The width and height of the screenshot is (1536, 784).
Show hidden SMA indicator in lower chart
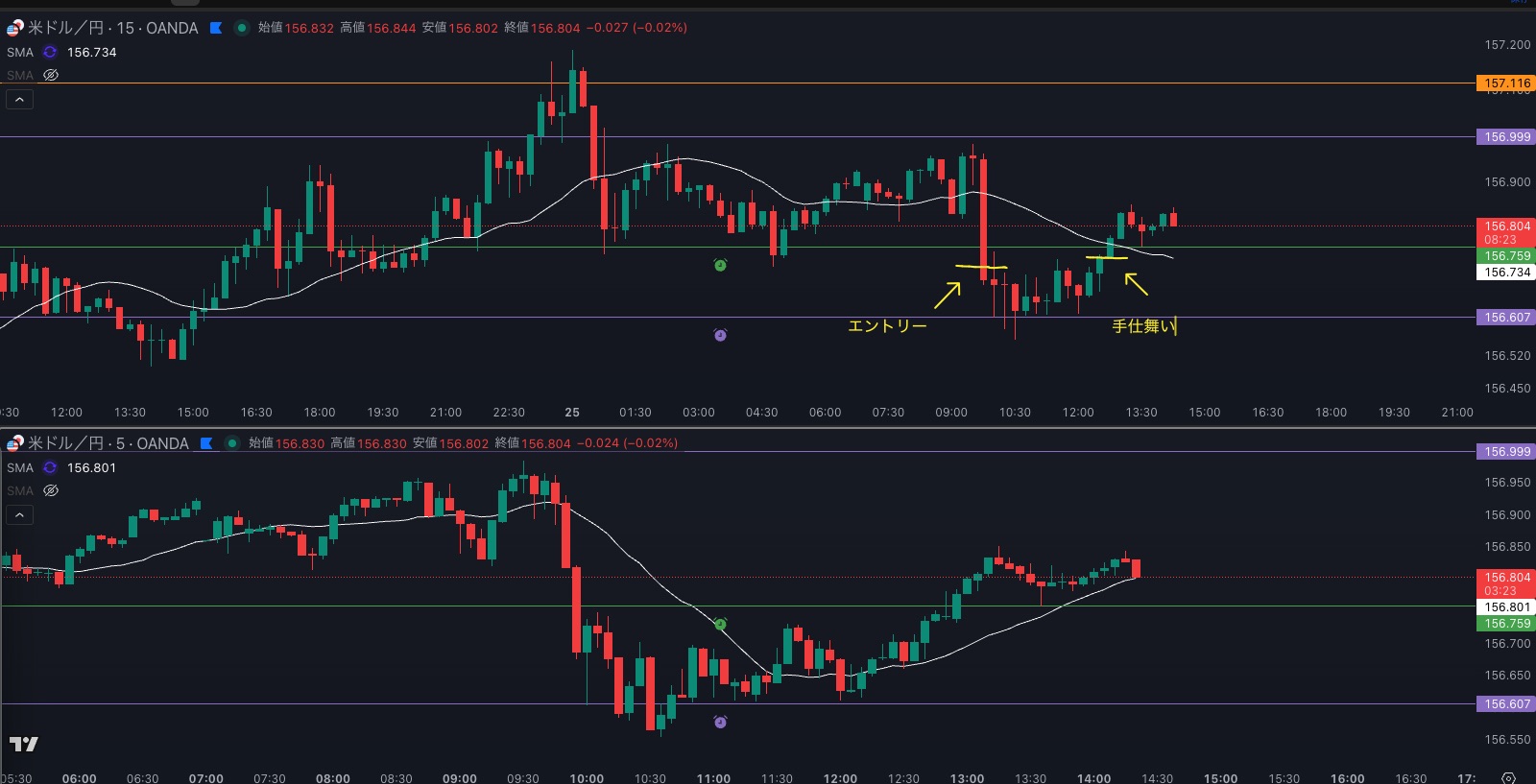pyautogui.click(x=51, y=490)
